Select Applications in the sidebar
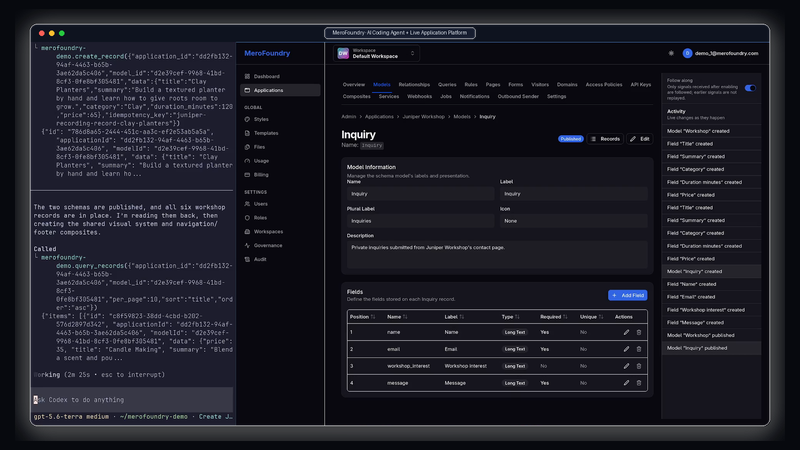 [x=280, y=90]
